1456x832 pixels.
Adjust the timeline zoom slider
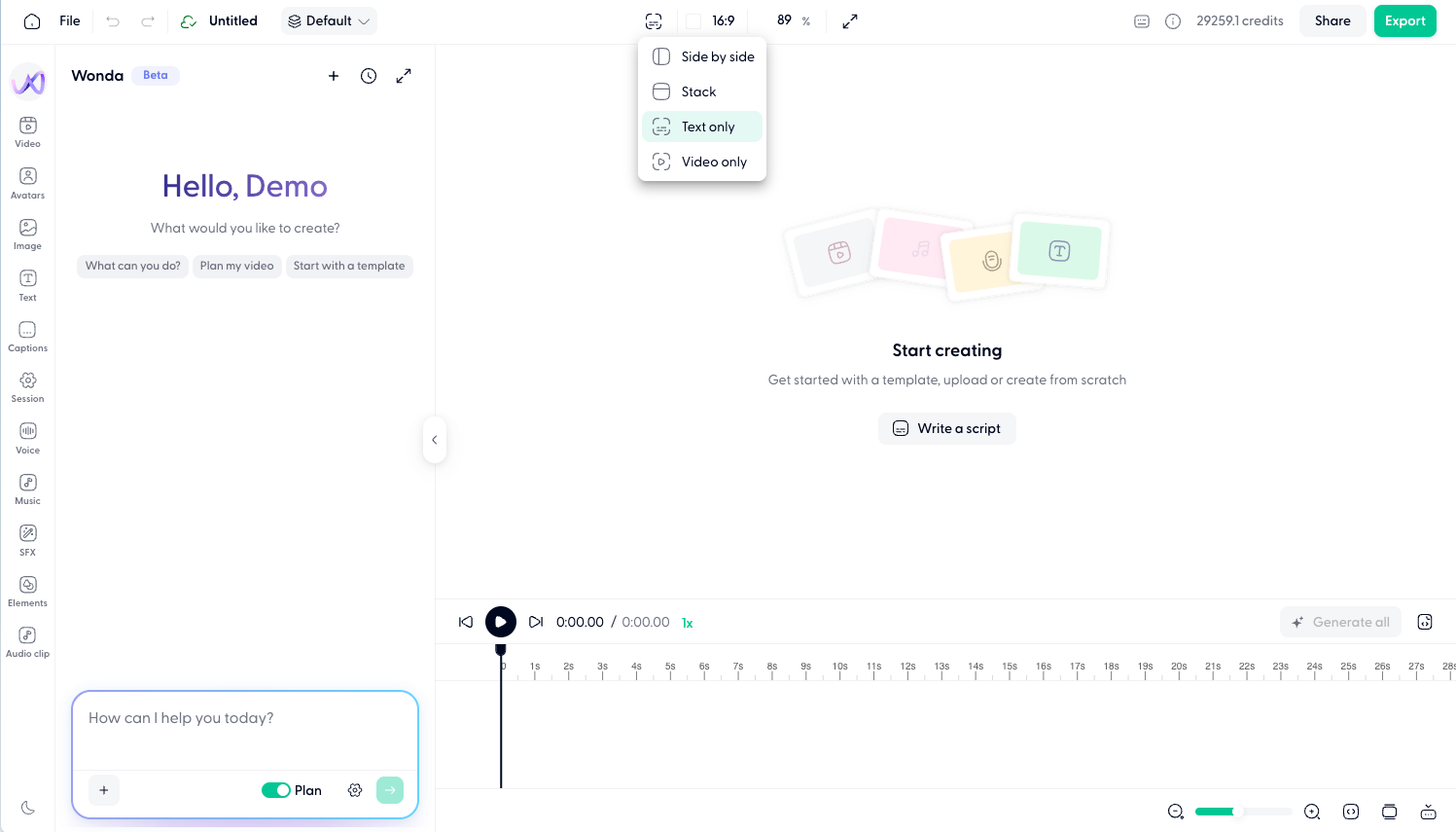[1237, 812]
